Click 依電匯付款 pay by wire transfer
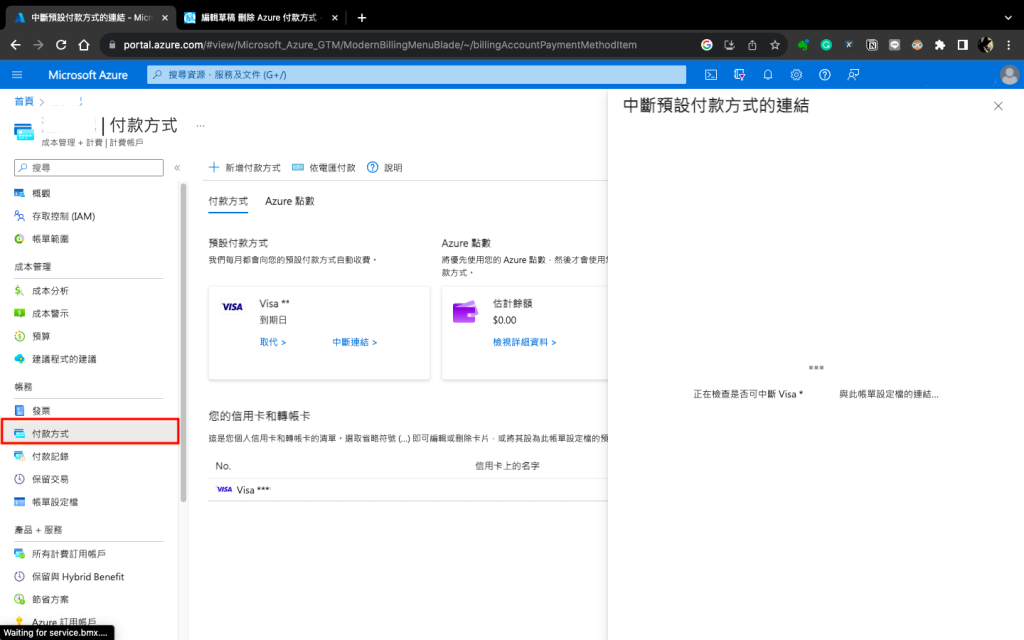Viewport: 1024px width, 640px height. pyautogui.click(x=324, y=168)
